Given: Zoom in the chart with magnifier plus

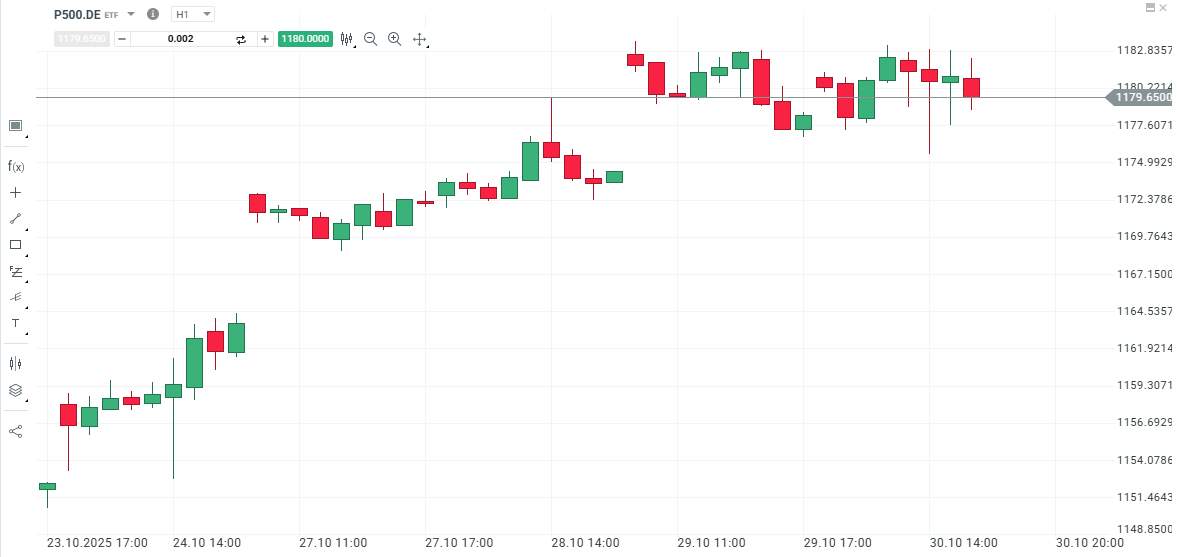Looking at the screenshot, I should (x=395, y=39).
